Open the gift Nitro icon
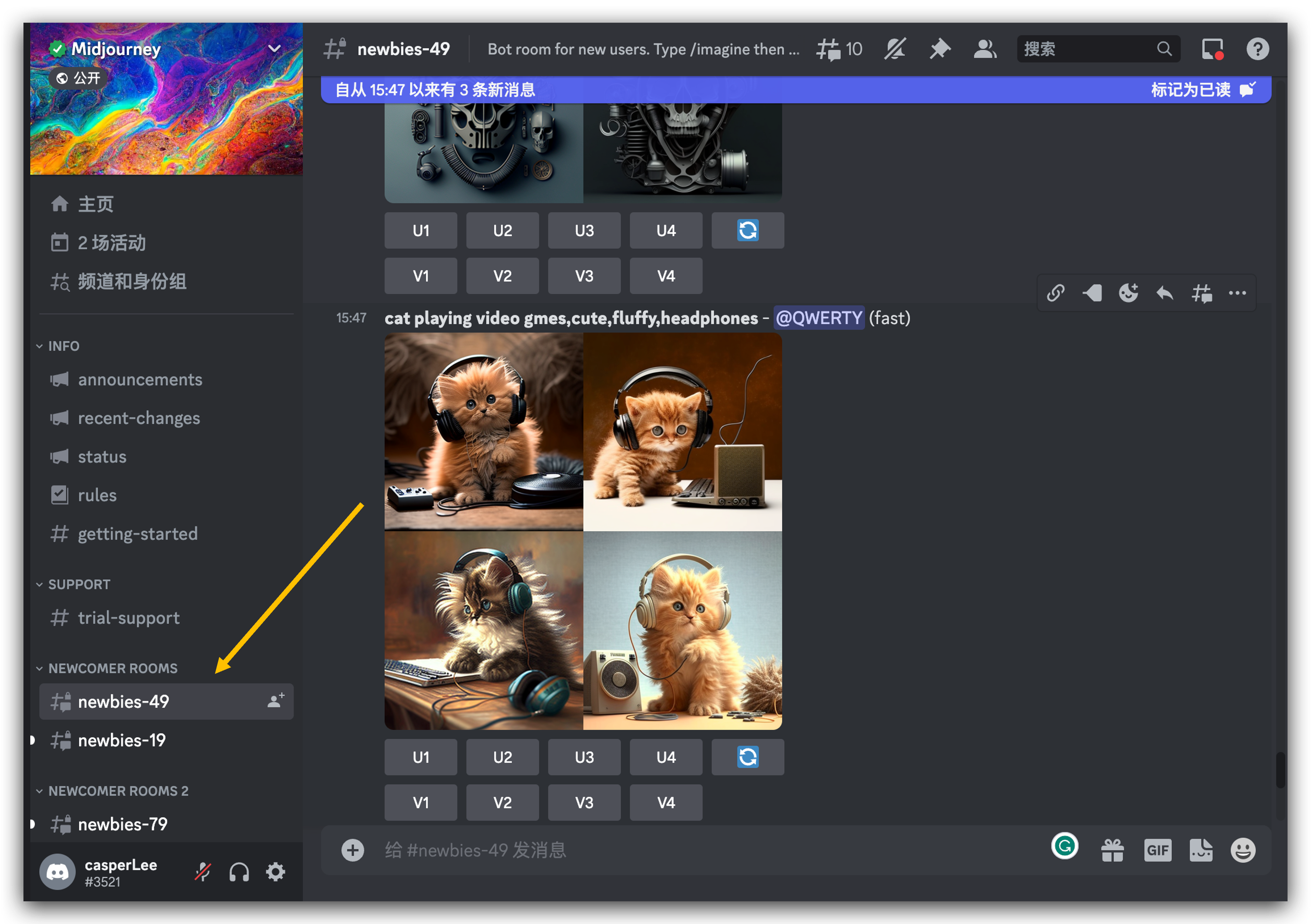Viewport: 1311px width, 924px height. (1112, 850)
